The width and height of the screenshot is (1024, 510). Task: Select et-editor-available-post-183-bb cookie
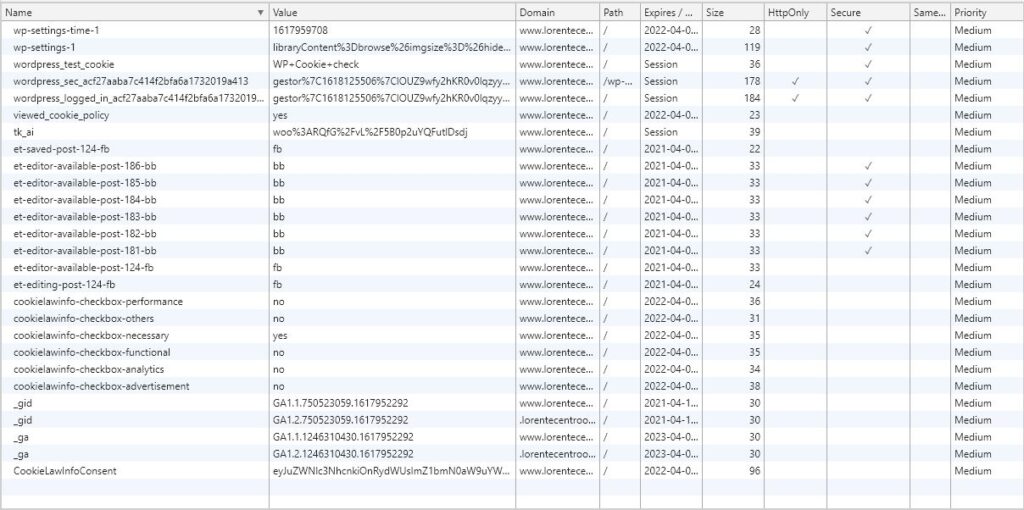[512, 217]
